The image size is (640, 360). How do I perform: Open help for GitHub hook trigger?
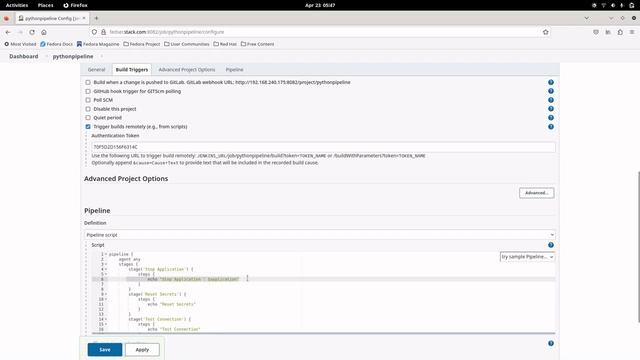[x=551, y=91]
